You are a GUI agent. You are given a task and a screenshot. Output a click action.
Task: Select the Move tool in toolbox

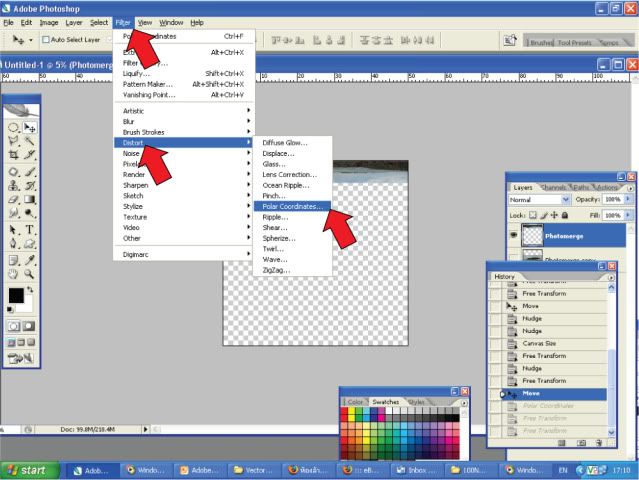(x=29, y=128)
